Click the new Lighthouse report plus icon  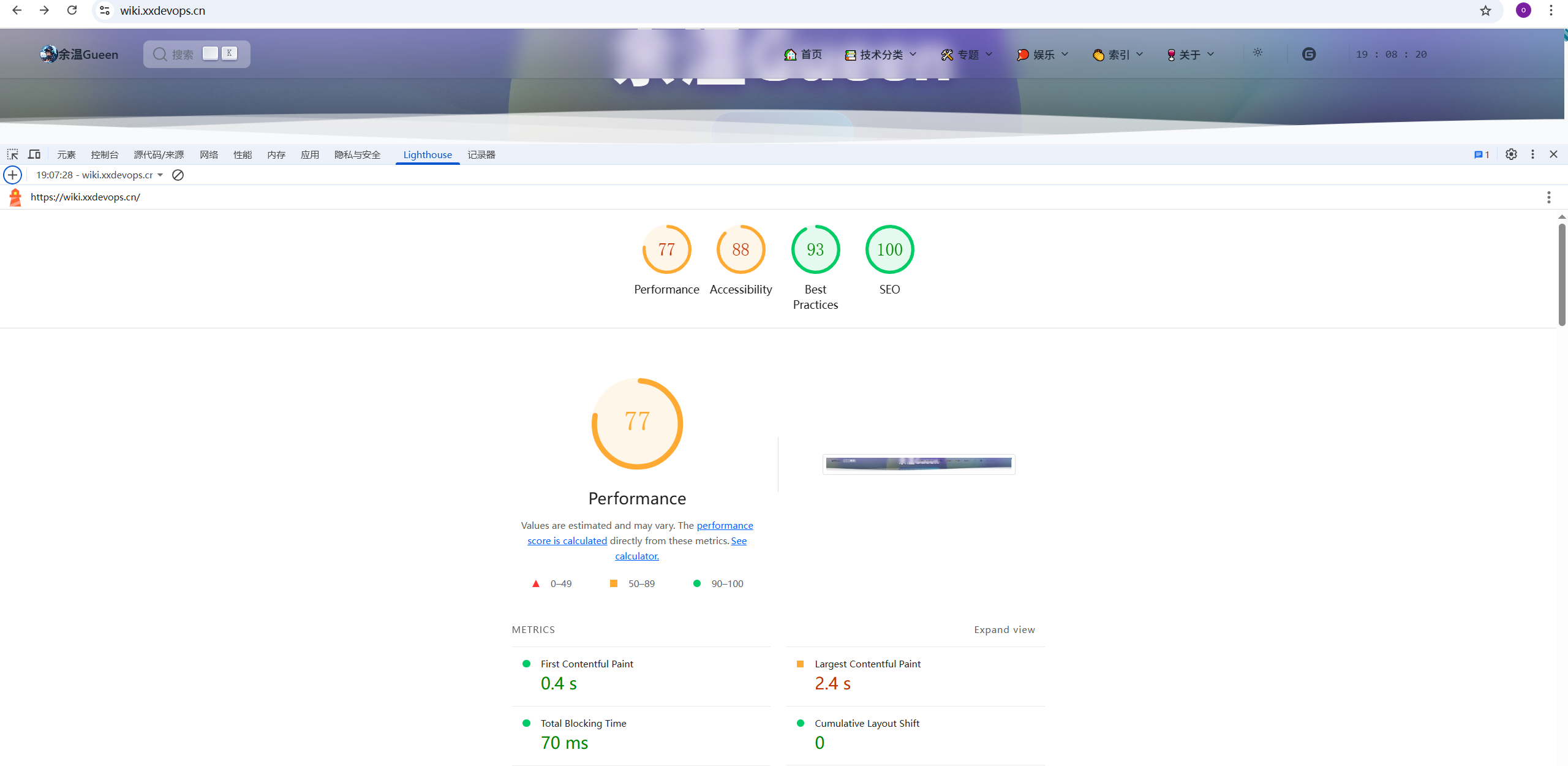pyautogui.click(x=13, y=175)
